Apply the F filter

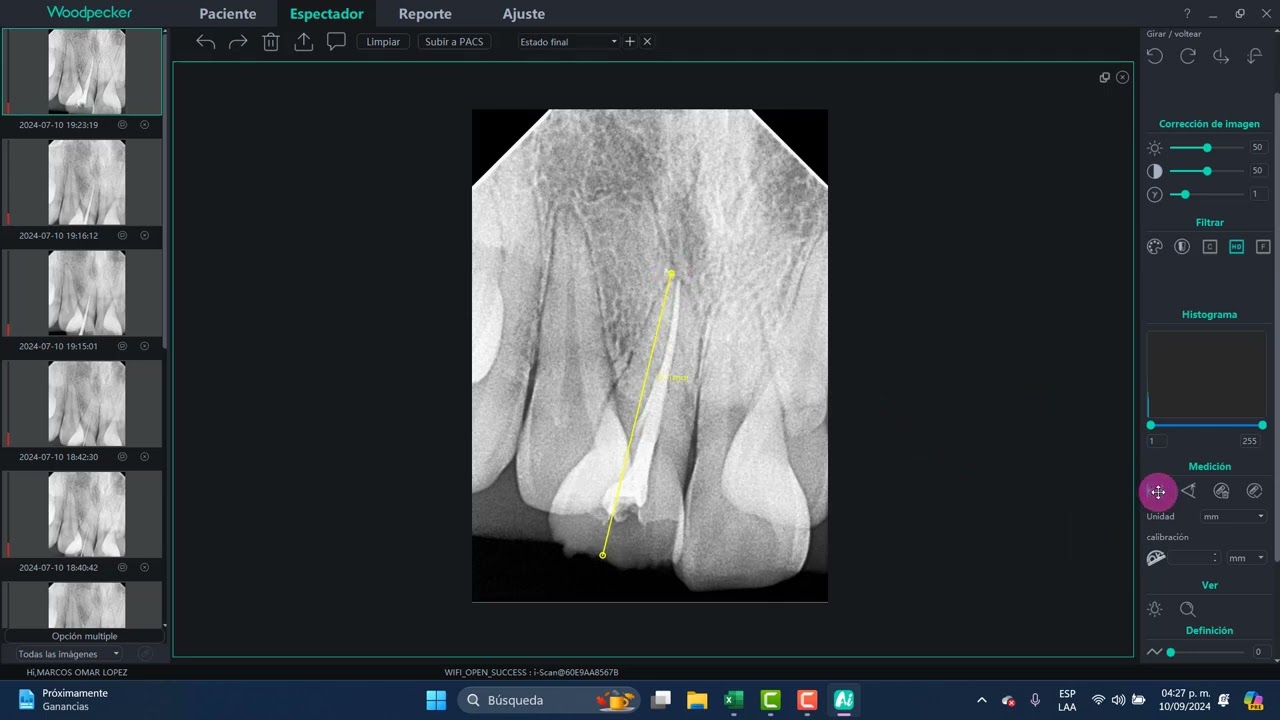coord(1264,247)
